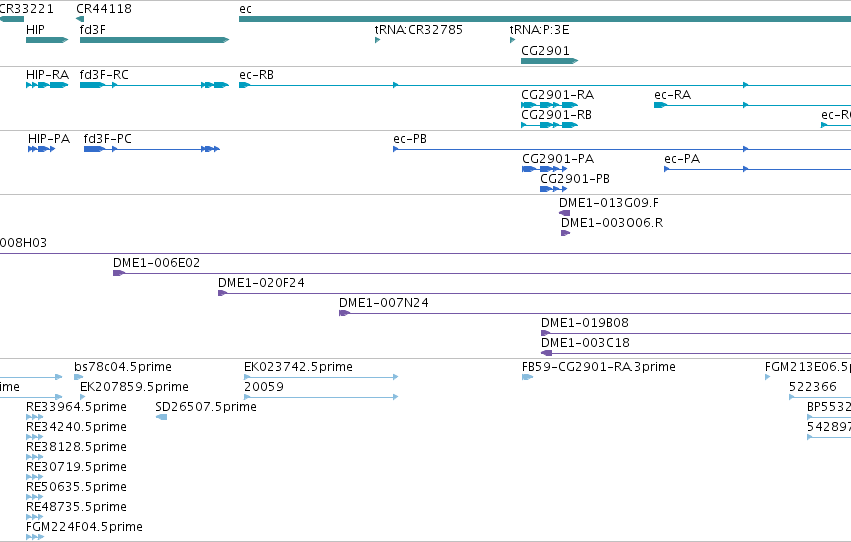Click the ec-PA protein label

(x=682, y=159)
